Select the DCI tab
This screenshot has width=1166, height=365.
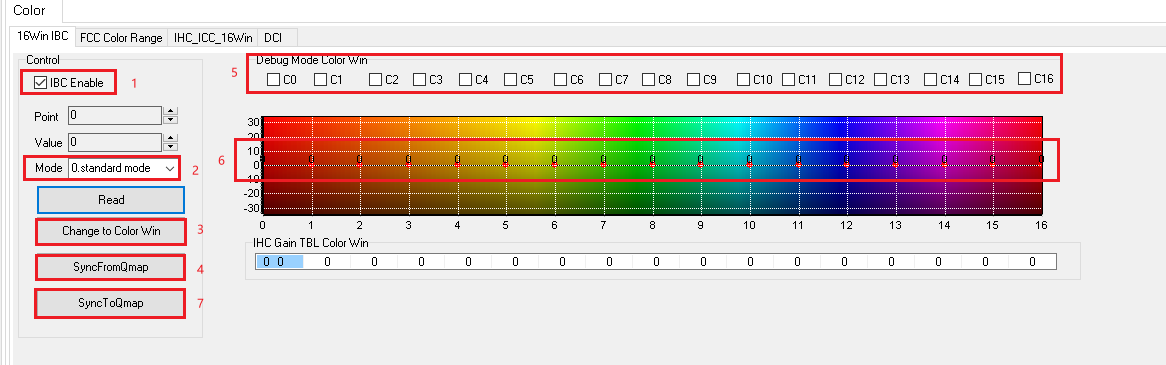pos(274,37)
